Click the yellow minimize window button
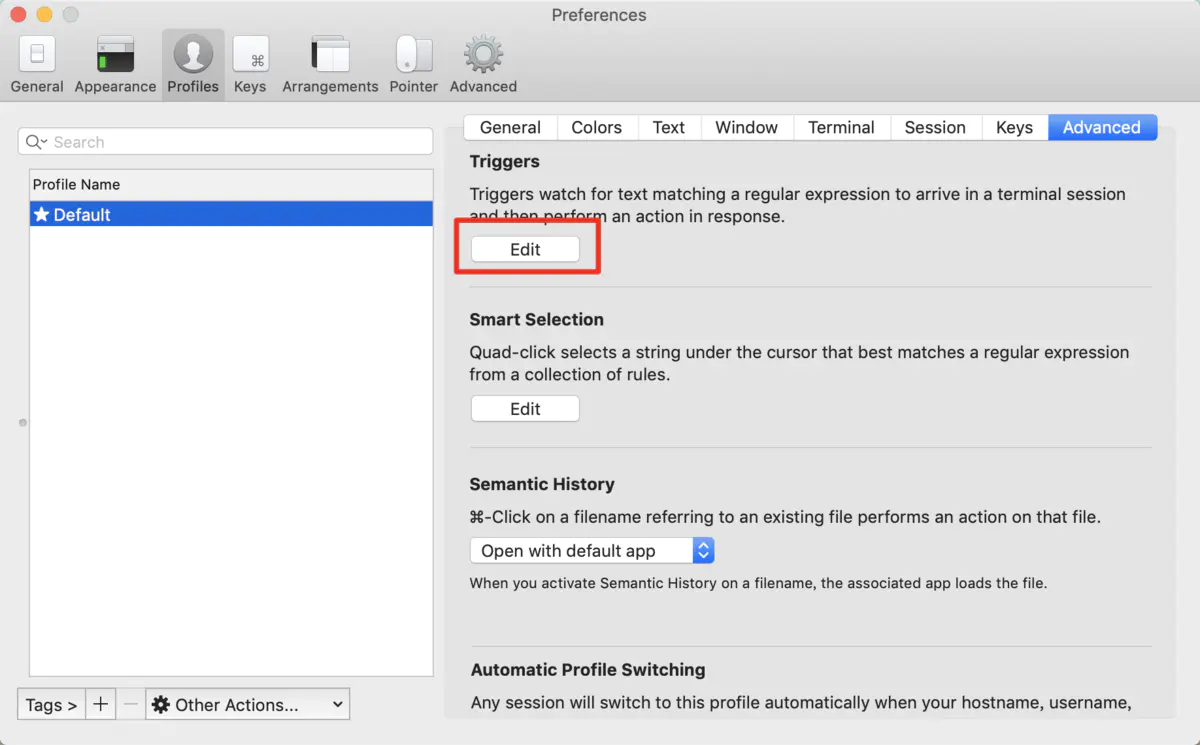Viewport: 1200px width, 745px height. coord(44,15)
